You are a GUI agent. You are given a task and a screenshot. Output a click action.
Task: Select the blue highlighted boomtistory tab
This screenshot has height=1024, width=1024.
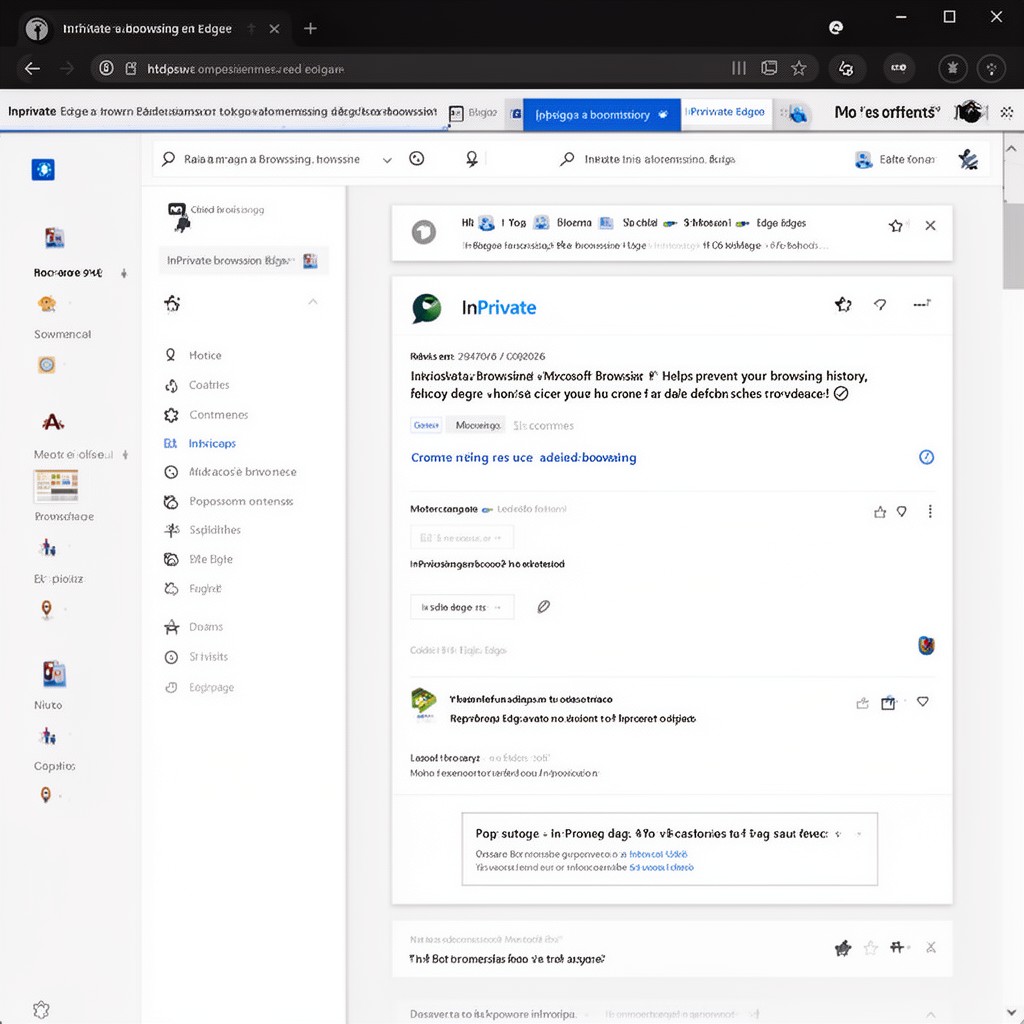(x=601, y=115)
